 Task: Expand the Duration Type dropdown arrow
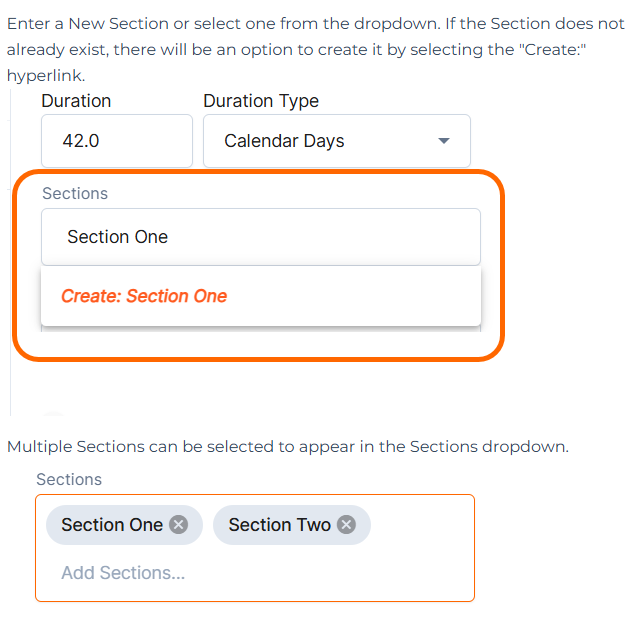coord(444,141)
